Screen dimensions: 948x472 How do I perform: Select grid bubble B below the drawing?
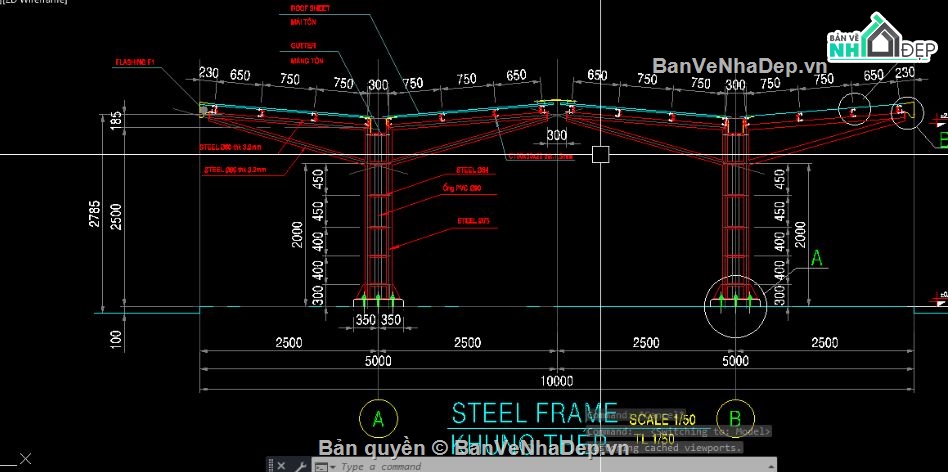pos(735,418)
